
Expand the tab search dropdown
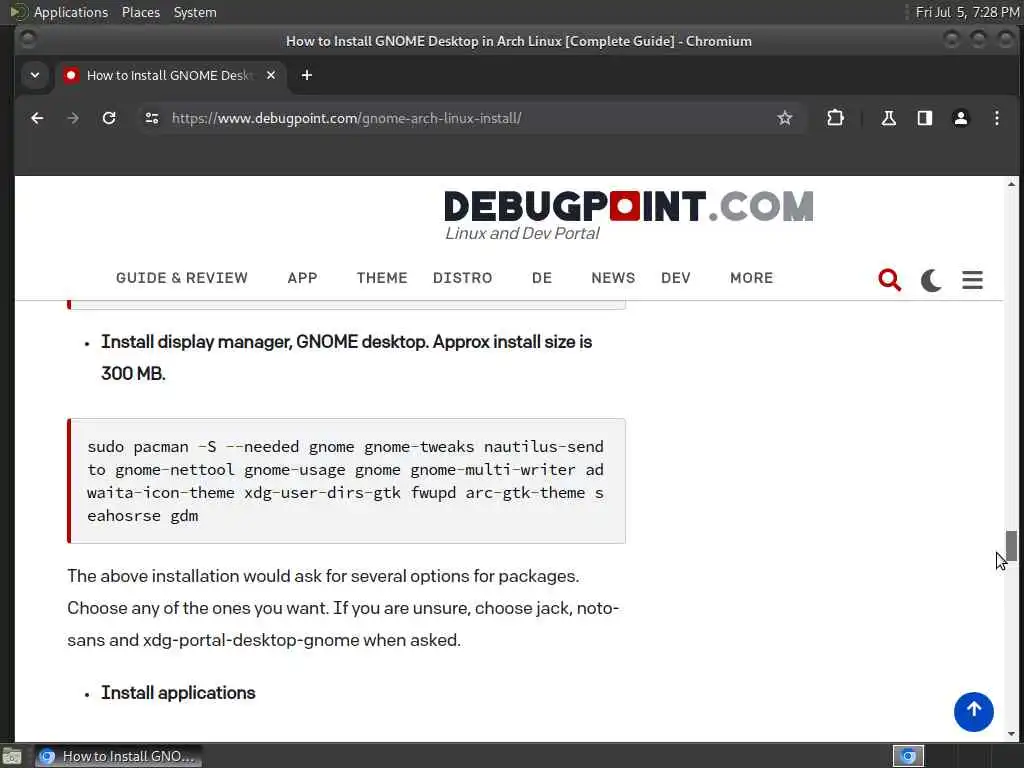tap(35, 75)
